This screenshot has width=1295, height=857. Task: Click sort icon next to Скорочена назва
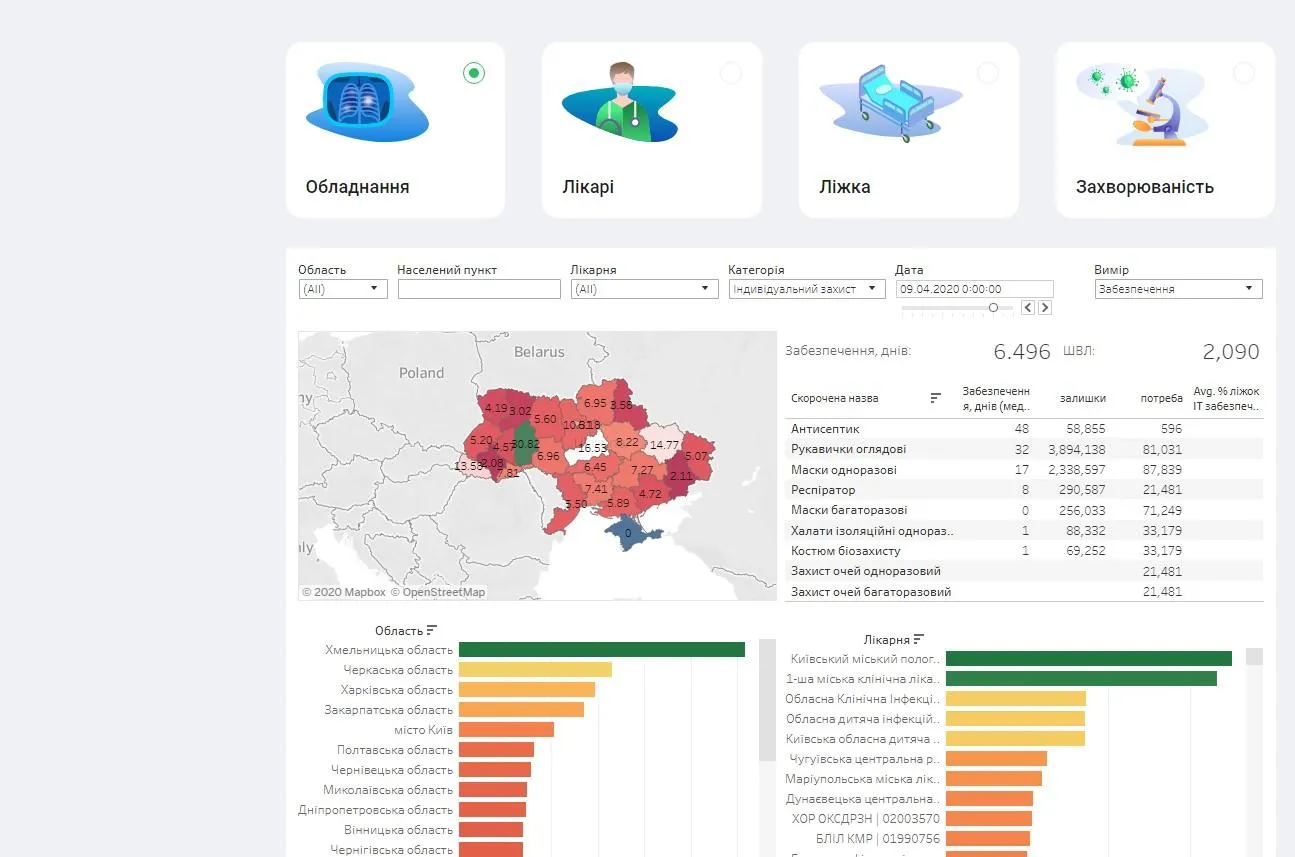coord(936,398)
